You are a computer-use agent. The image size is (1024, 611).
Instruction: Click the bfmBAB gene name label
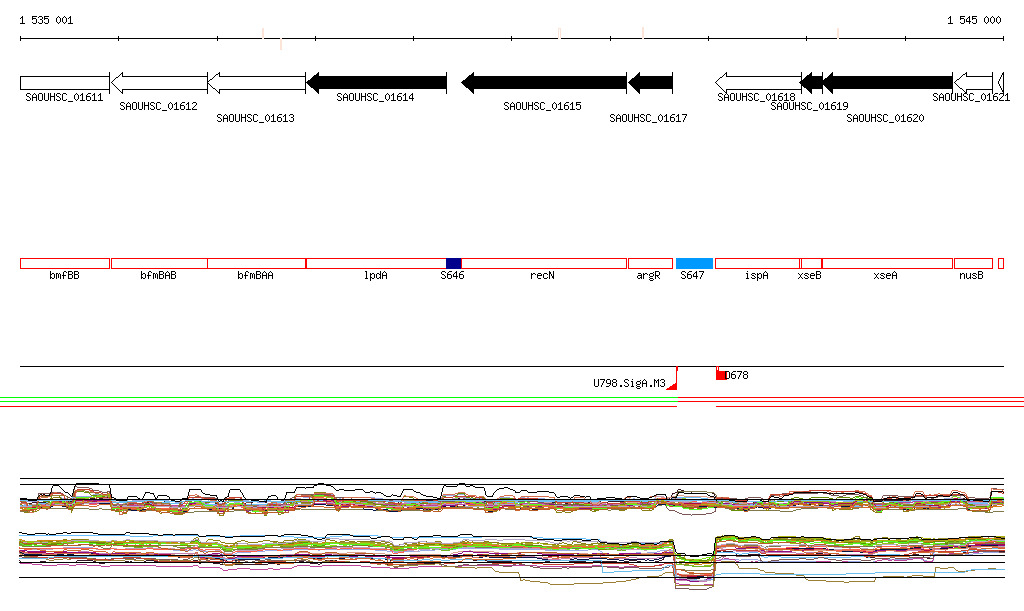158,275
